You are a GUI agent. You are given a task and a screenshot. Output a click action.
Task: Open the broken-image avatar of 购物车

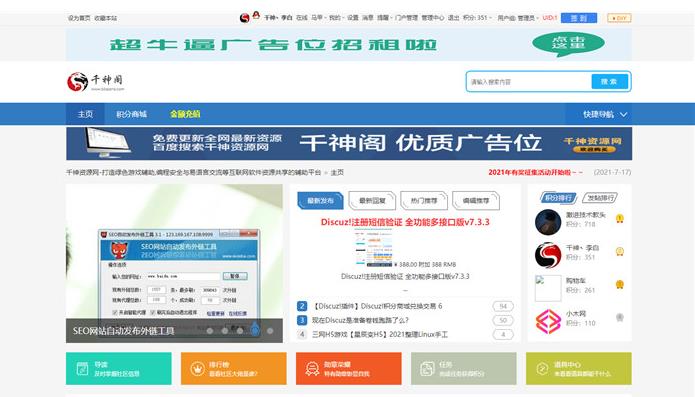[x=548, y=288]
